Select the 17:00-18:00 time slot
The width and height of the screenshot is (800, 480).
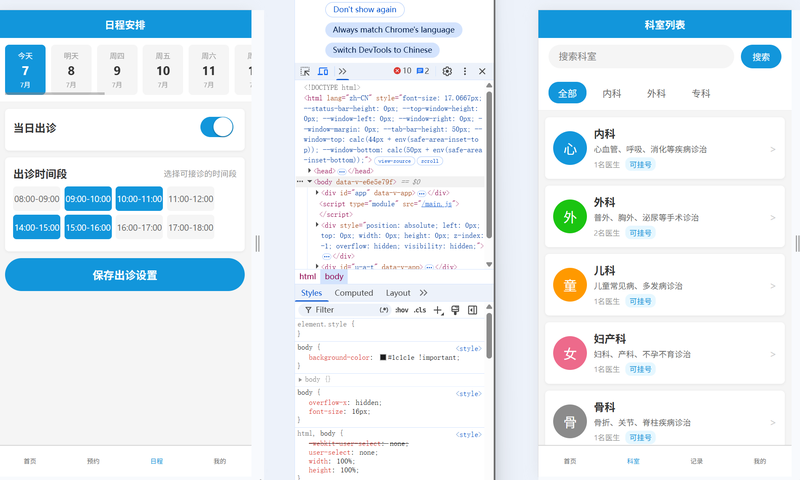pyautogui.click(x=191, y=228)
